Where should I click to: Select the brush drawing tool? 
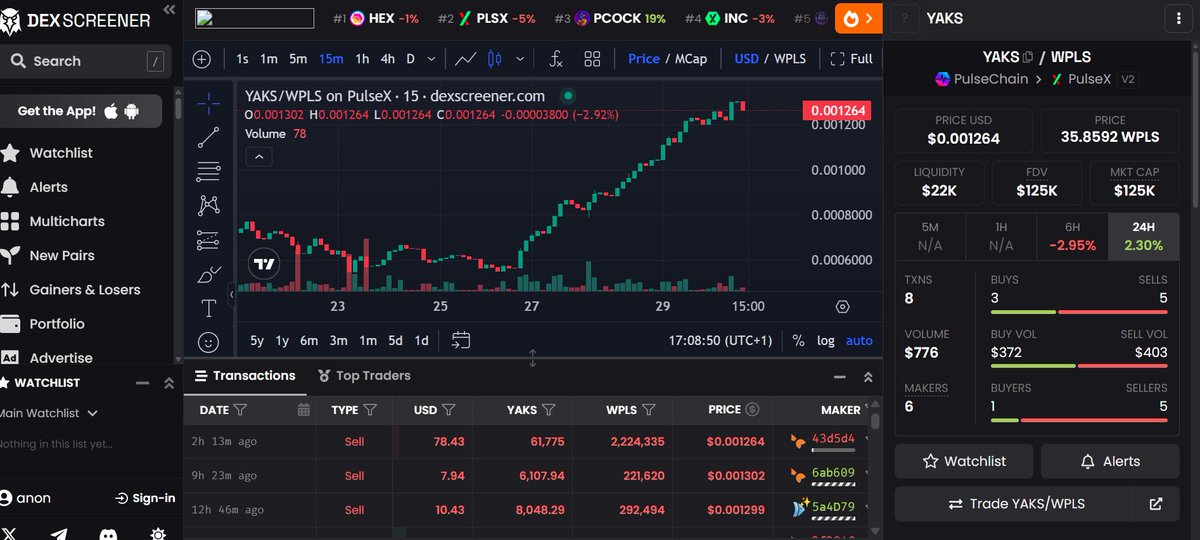pyautogui.click(x=208, y=274)
